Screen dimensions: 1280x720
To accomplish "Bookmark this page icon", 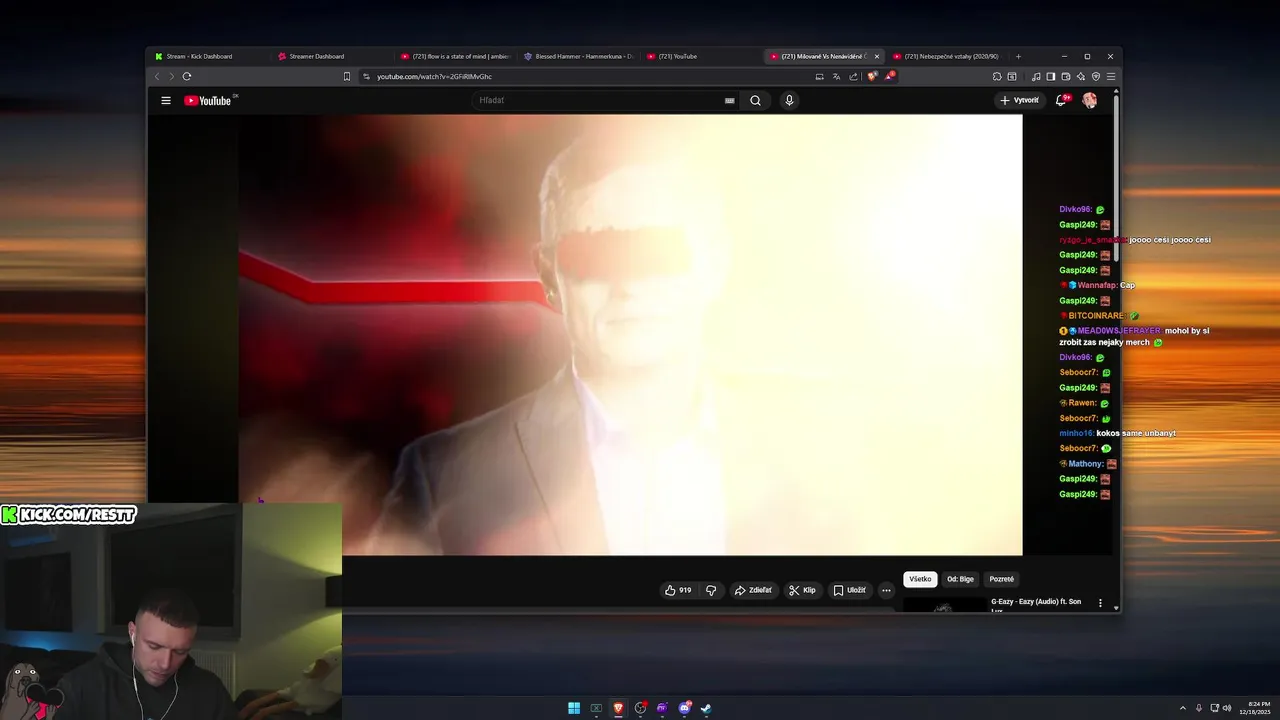I will click(347, 76).
